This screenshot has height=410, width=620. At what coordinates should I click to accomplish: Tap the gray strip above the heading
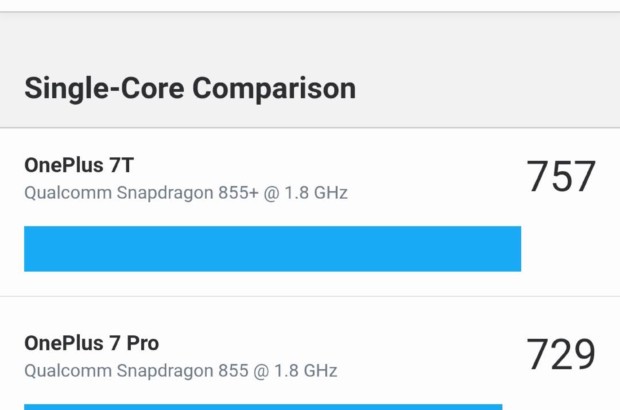310,35
